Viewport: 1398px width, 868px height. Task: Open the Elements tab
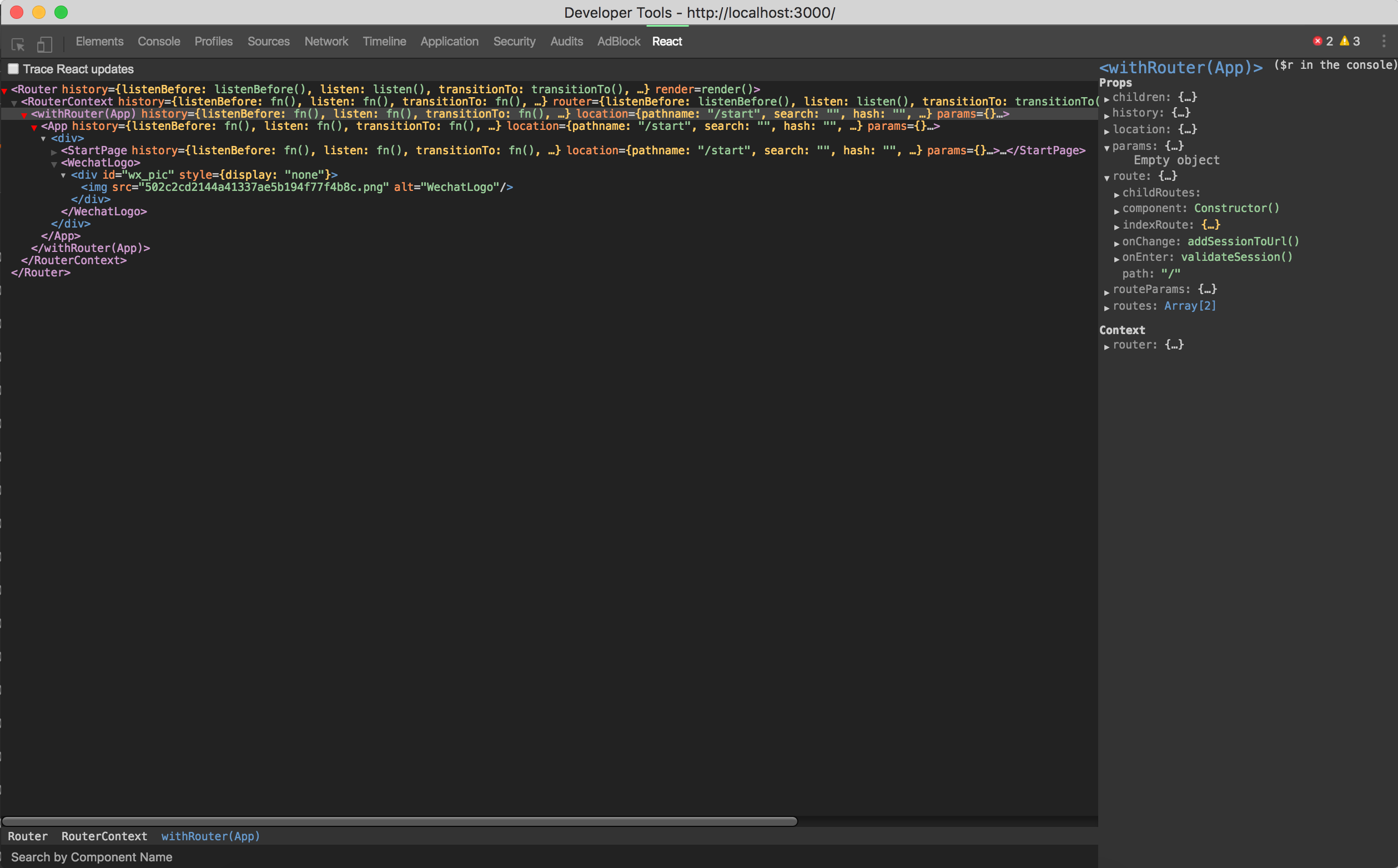tap(99, 41)
